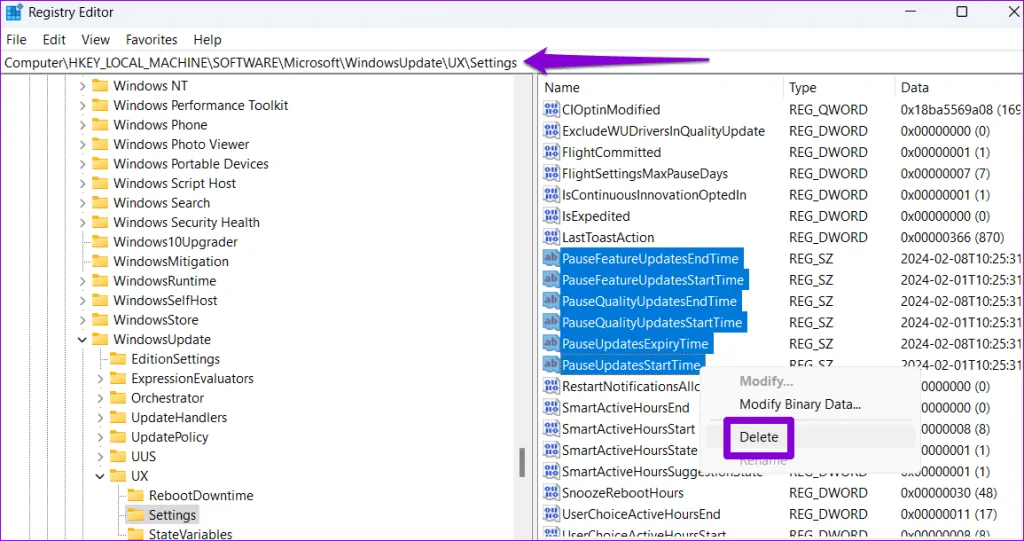This screenshot has width=1024, height=541.
Task: Select Modify Binary Data context option
Action: (799, 405)
